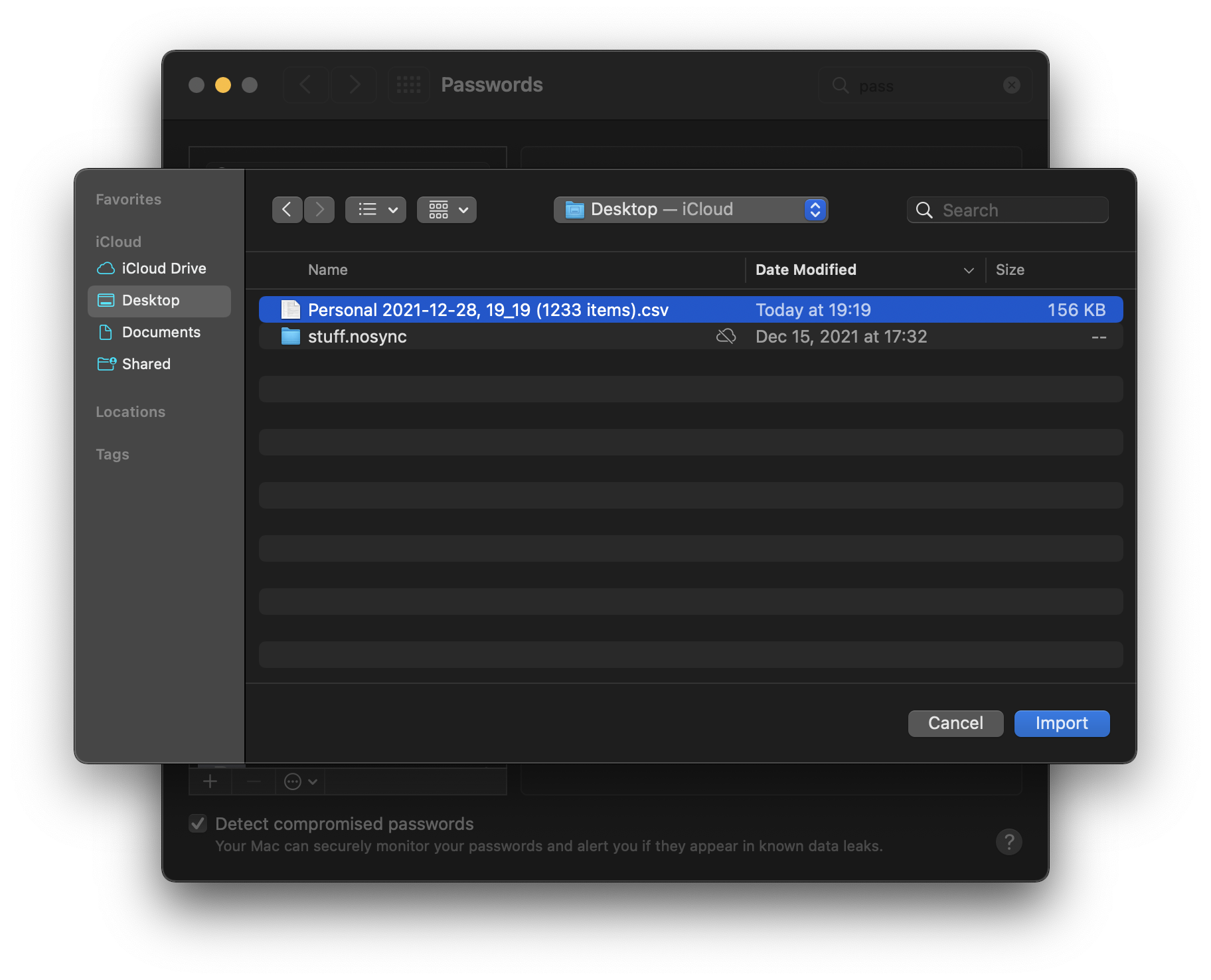Screen dimensions: 1211x980
Task: Click the magnifier icon in Search field
Action: tap(924, 210)
